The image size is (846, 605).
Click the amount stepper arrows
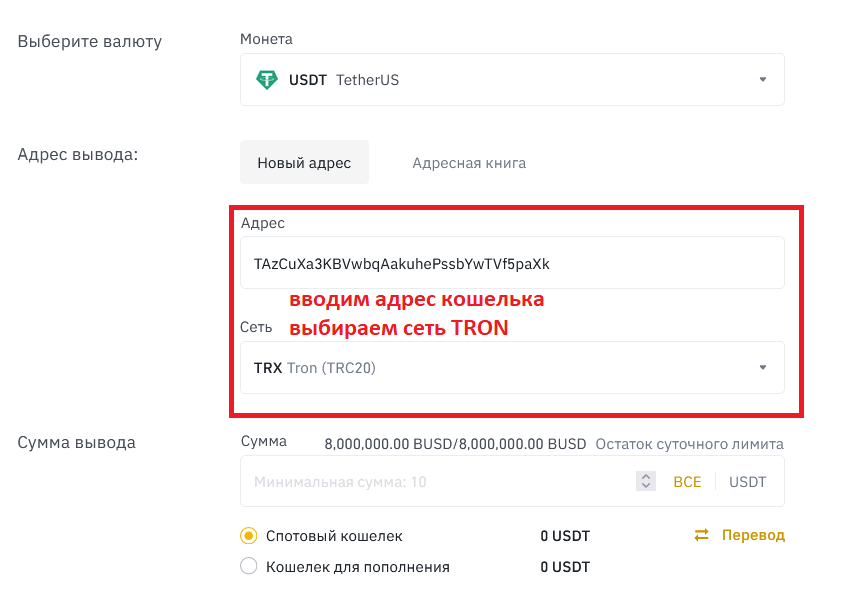point(645,482)
